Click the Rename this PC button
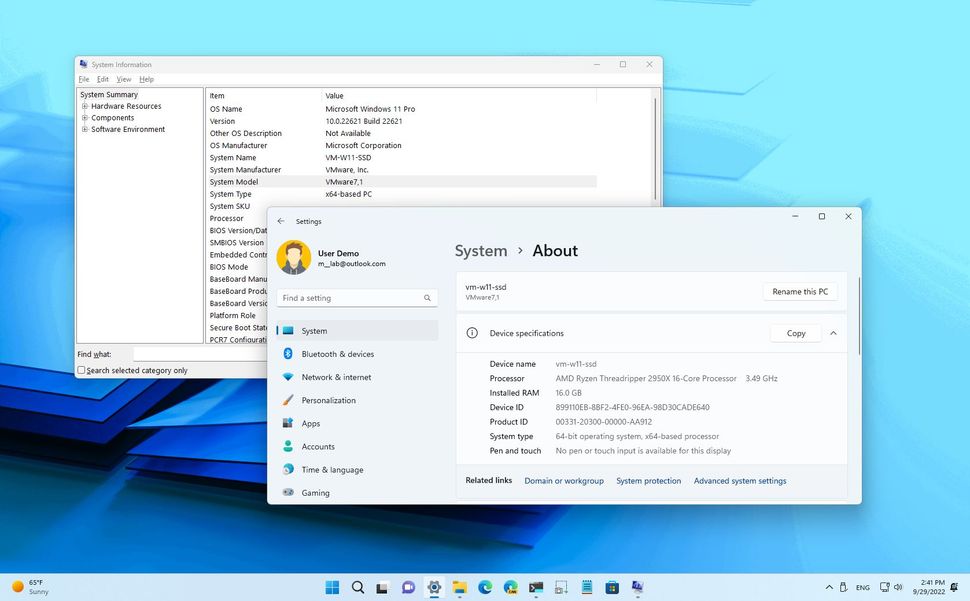This screenshot has width=970, height=601. pyautogui.click(x=799, y=291)
